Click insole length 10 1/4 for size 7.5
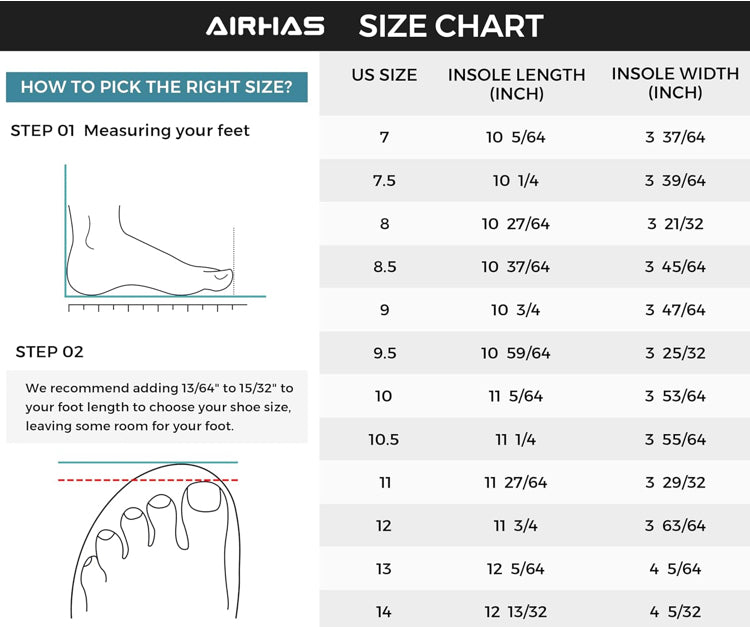750x627 pixels. (516, 180)
